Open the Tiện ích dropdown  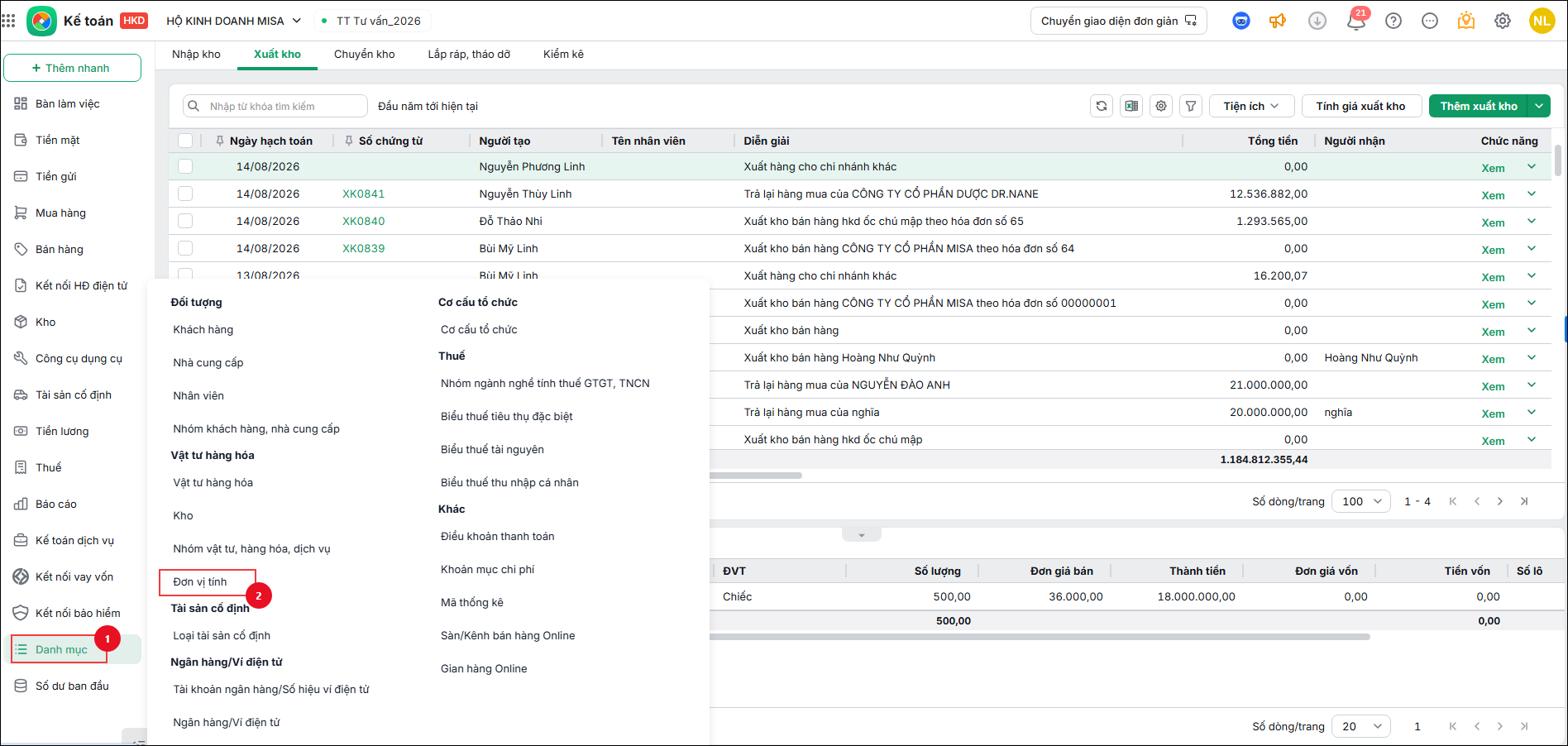(1251, 106)
